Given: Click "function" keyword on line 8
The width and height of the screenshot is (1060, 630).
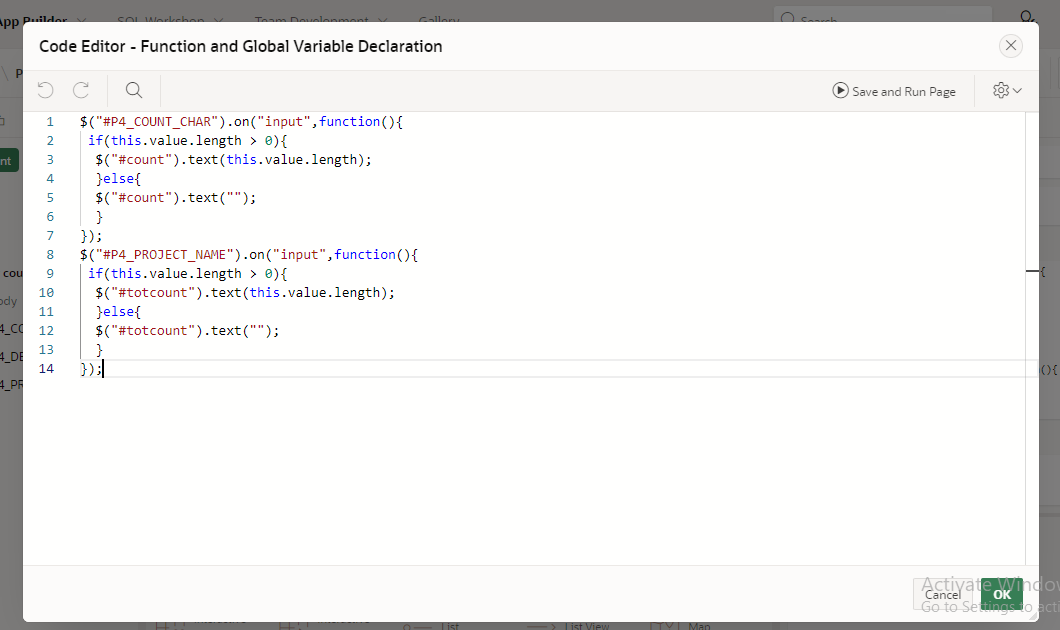Looking at the screenshot, I should click(x=365, y=255).
